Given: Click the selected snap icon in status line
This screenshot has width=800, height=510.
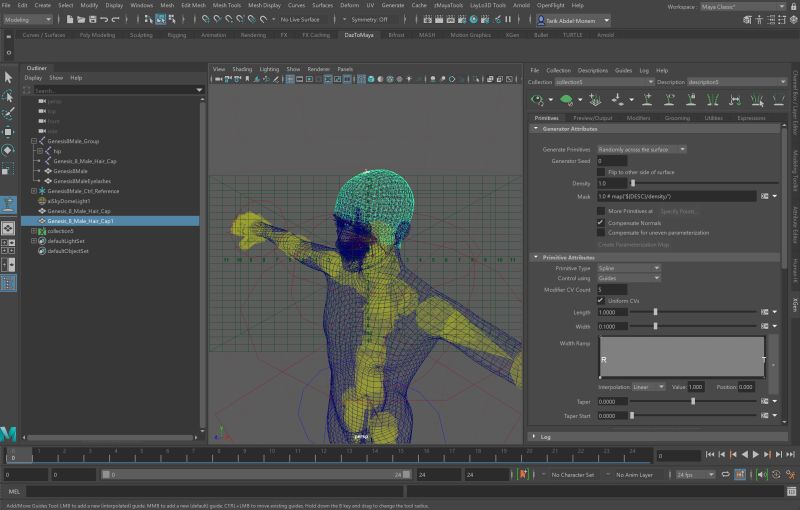Looking at the screenshot, I should [161, 19].
